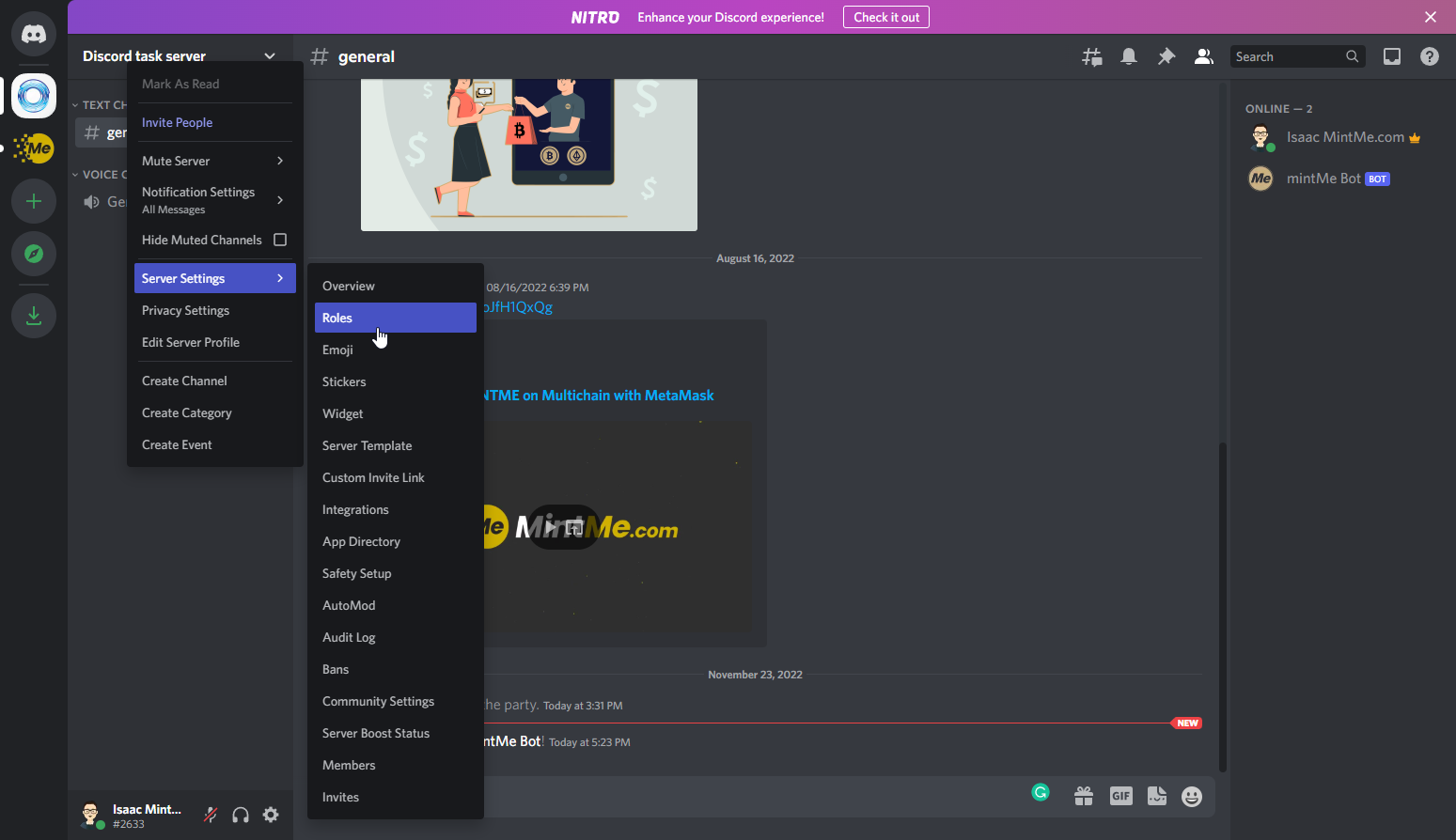Expand the Mute Server submenu

(x=213, y=161)
